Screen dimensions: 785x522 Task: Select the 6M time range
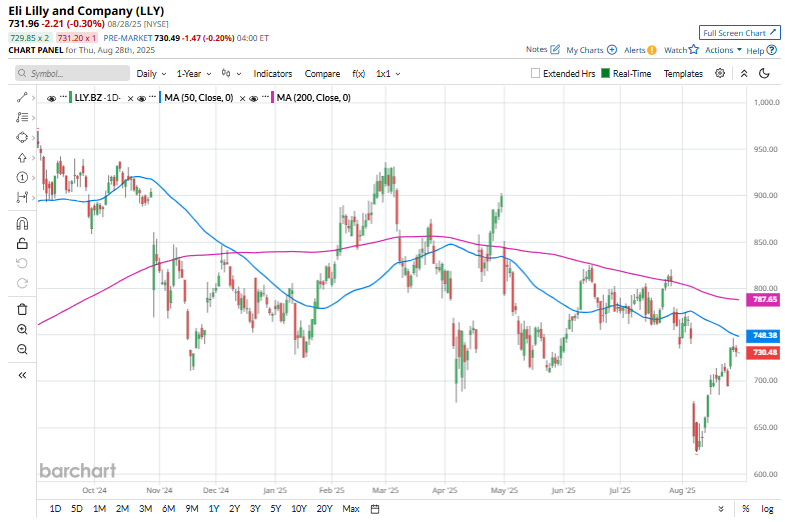coord(169,509)
